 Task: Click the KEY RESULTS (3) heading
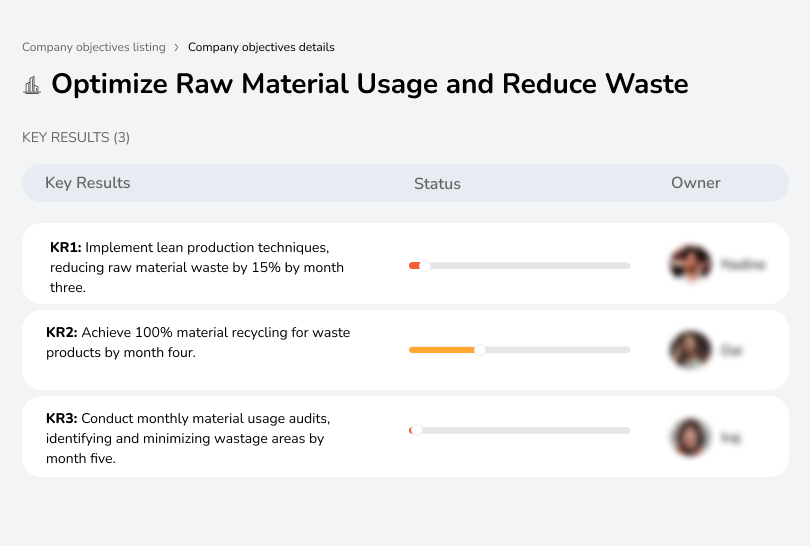tap(76, 137)
